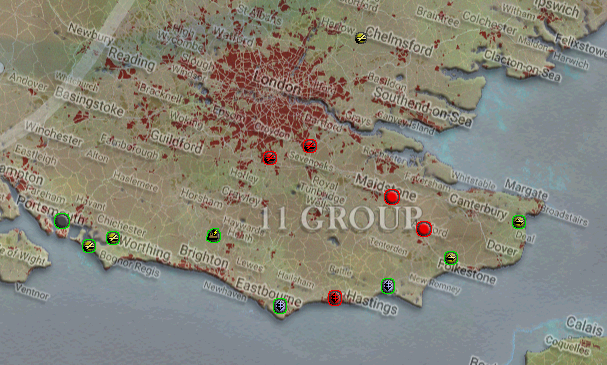Click the radar station marker near New Romney
Image resolution: width=607 pixels, height=365 pixels.
(388, 286)
